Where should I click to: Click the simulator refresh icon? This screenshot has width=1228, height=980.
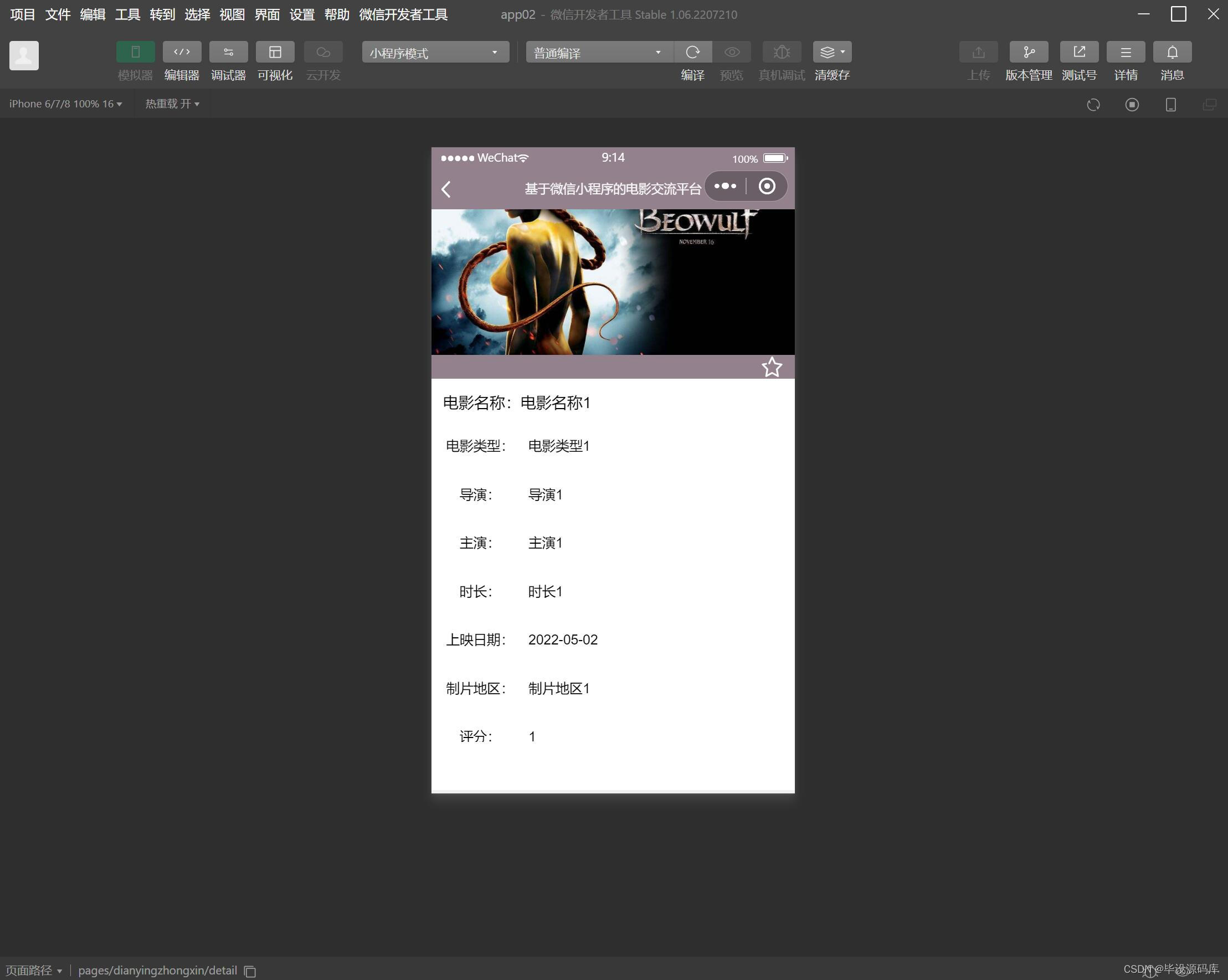(1093, 105)
